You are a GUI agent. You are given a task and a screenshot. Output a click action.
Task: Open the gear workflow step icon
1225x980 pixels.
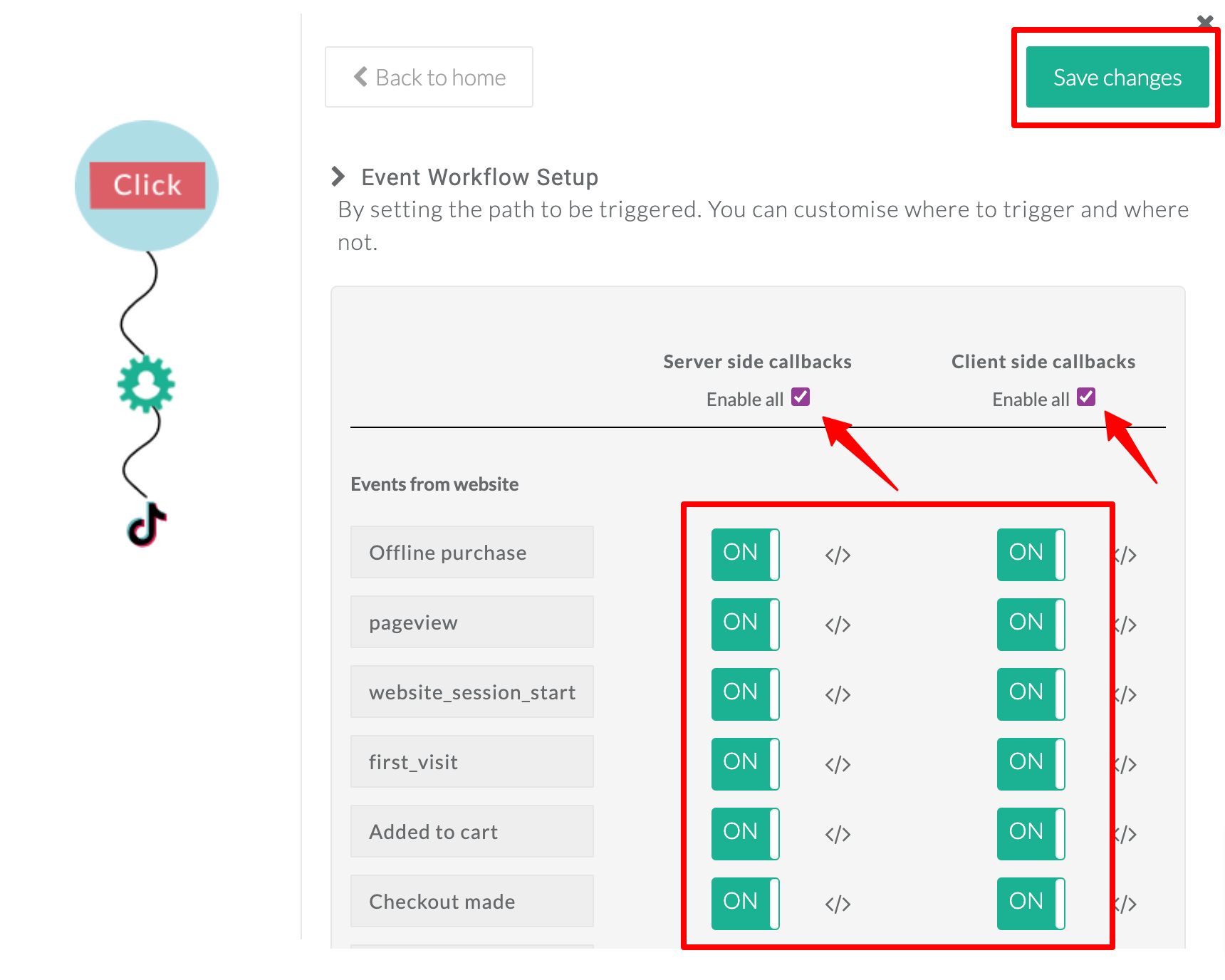click(146, 385)
